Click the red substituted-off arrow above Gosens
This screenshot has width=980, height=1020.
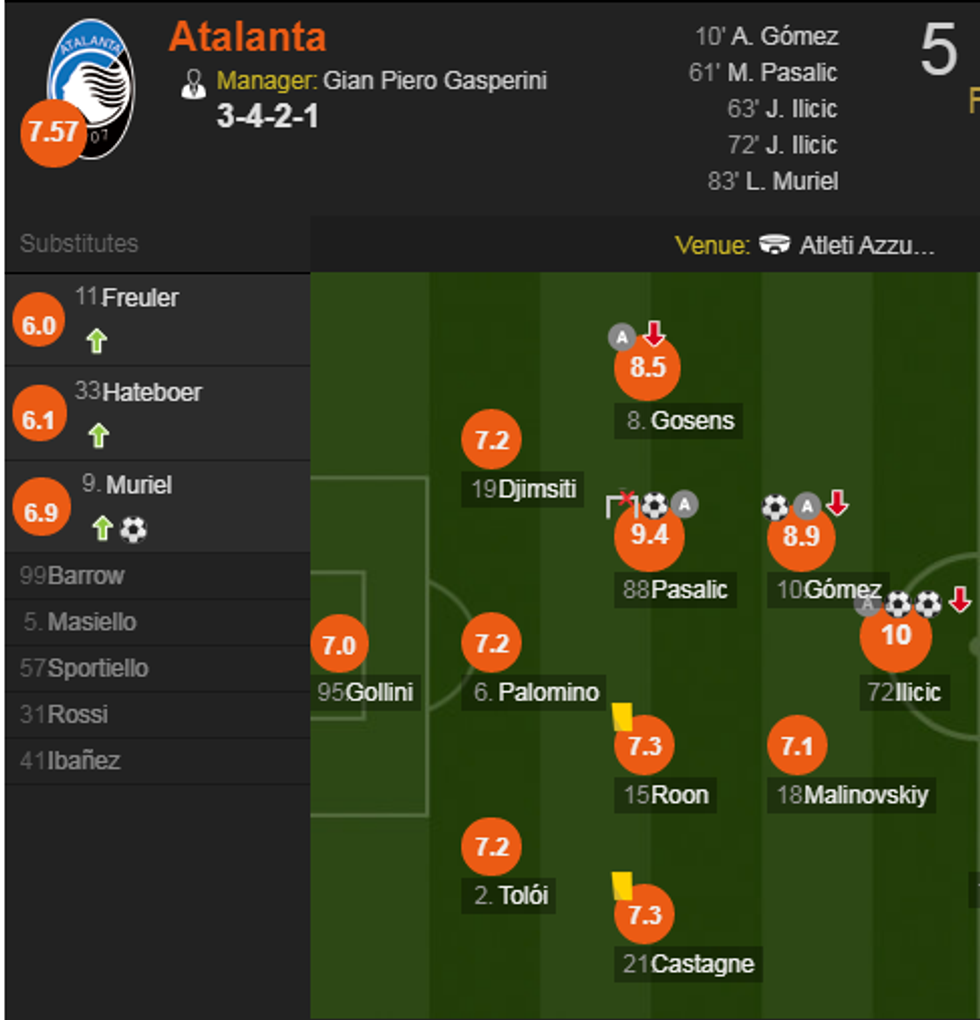coord(654,334)
